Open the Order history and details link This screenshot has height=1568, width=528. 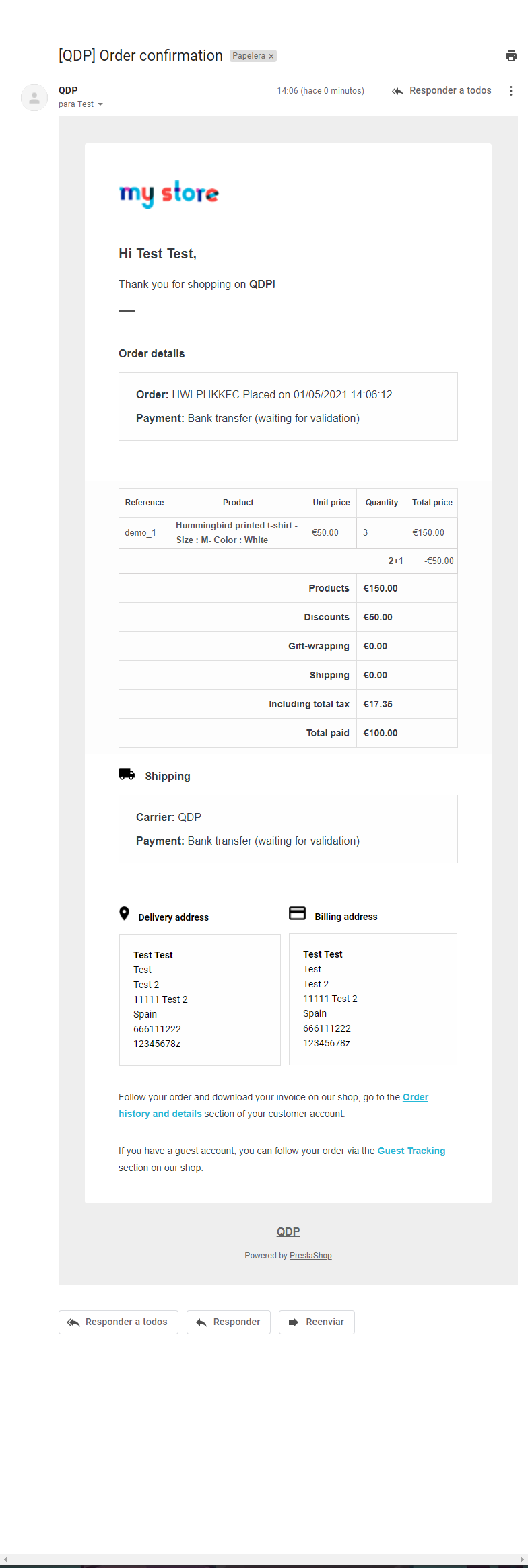pyautogui.click(x=160, y=1114)
